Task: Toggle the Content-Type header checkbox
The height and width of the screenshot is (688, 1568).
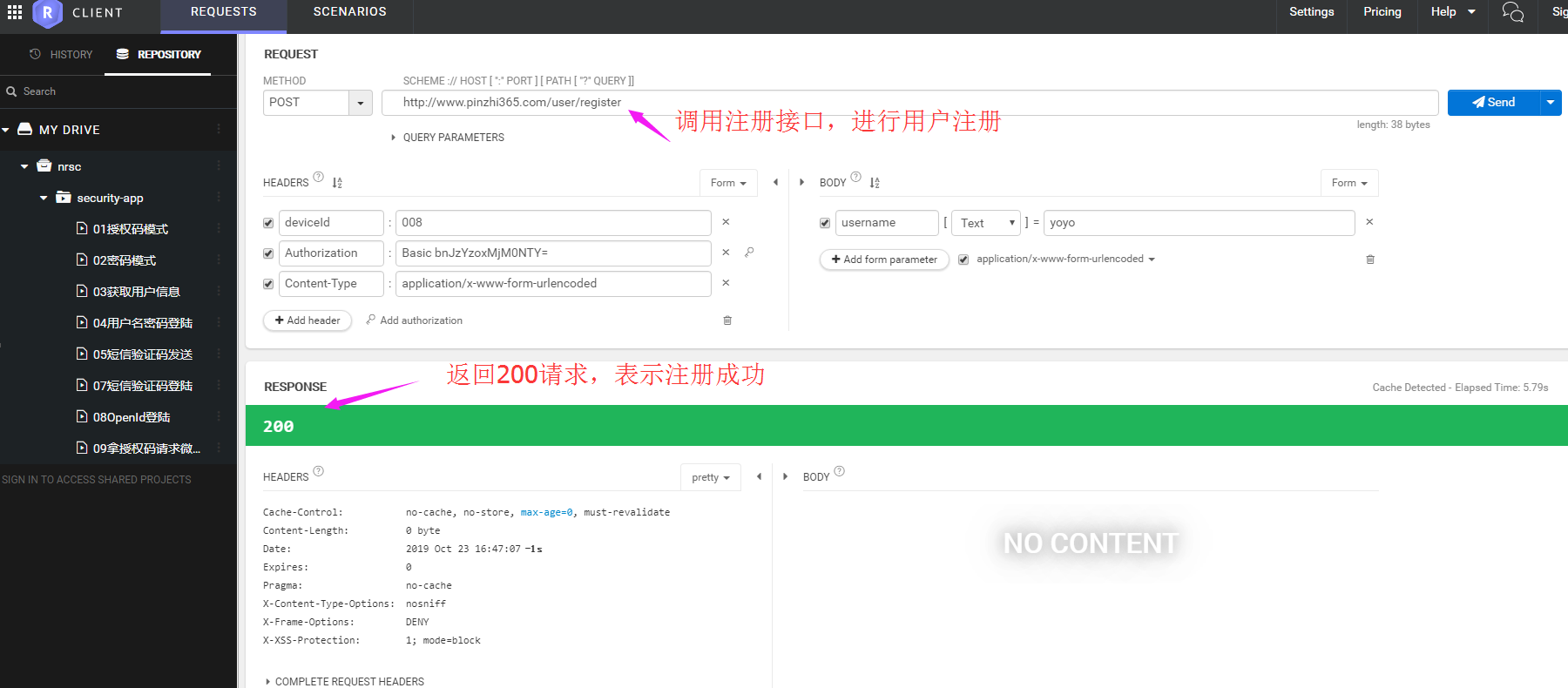Action: [x=268, y=284]
